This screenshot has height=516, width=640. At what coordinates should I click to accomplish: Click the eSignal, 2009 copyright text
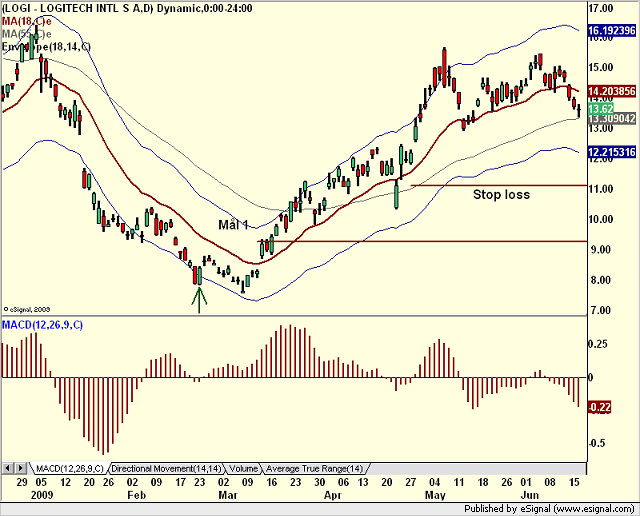point(27,309)
